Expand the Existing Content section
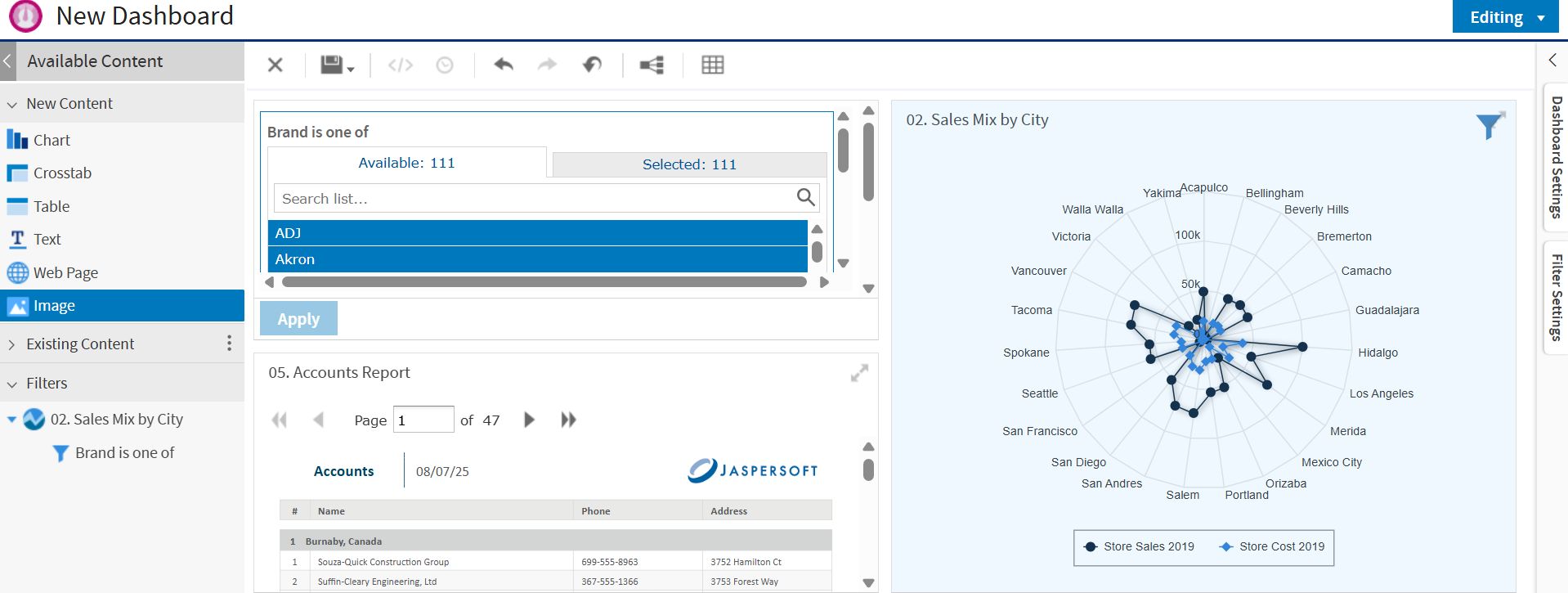Image resolution: width=1568 pixels, height=593 pixels. click(80, 344)
